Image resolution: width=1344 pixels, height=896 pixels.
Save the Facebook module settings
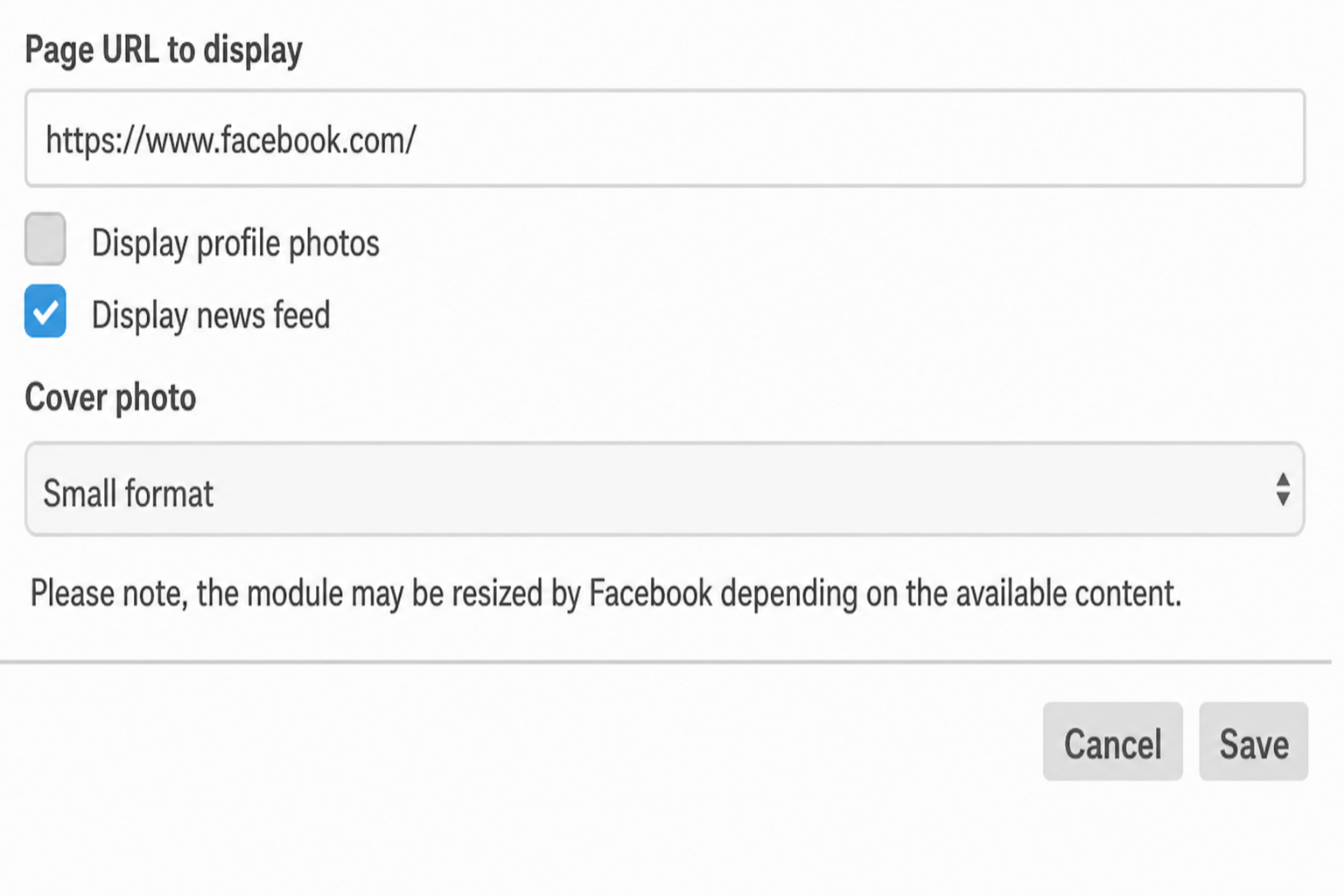click(x=1254, y=741)
